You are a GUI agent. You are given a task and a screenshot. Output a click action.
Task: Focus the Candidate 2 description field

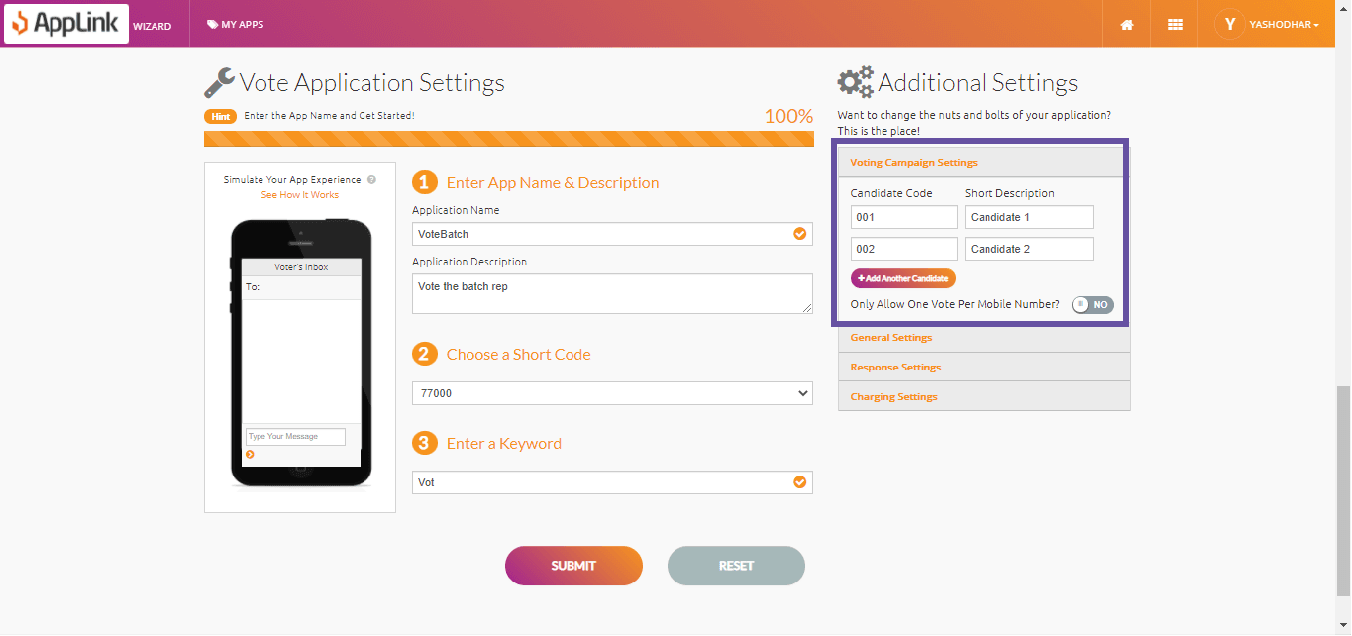(x=1029, y=249)
